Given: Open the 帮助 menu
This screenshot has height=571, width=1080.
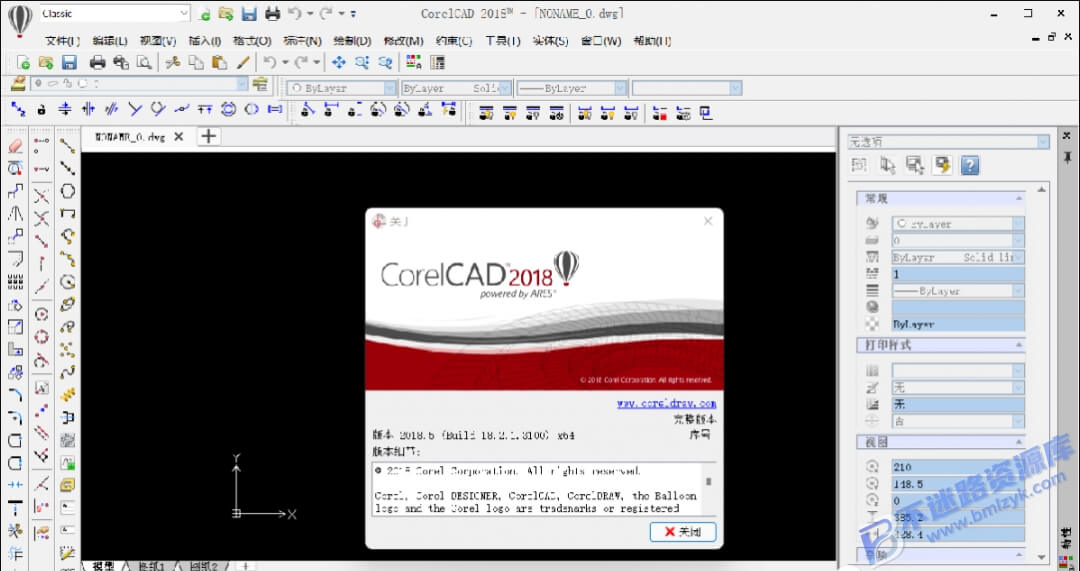Looking at the screenshot, I should point(653,41).
